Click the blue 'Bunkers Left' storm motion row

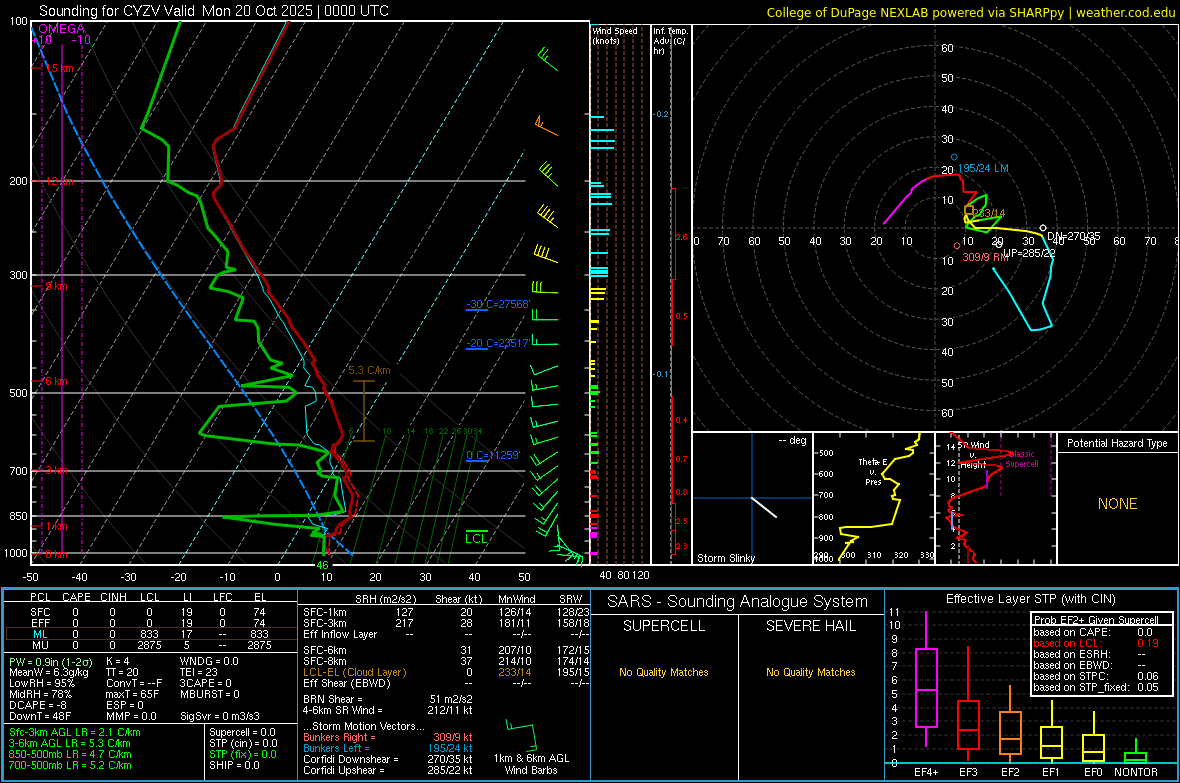pos(388,748)
